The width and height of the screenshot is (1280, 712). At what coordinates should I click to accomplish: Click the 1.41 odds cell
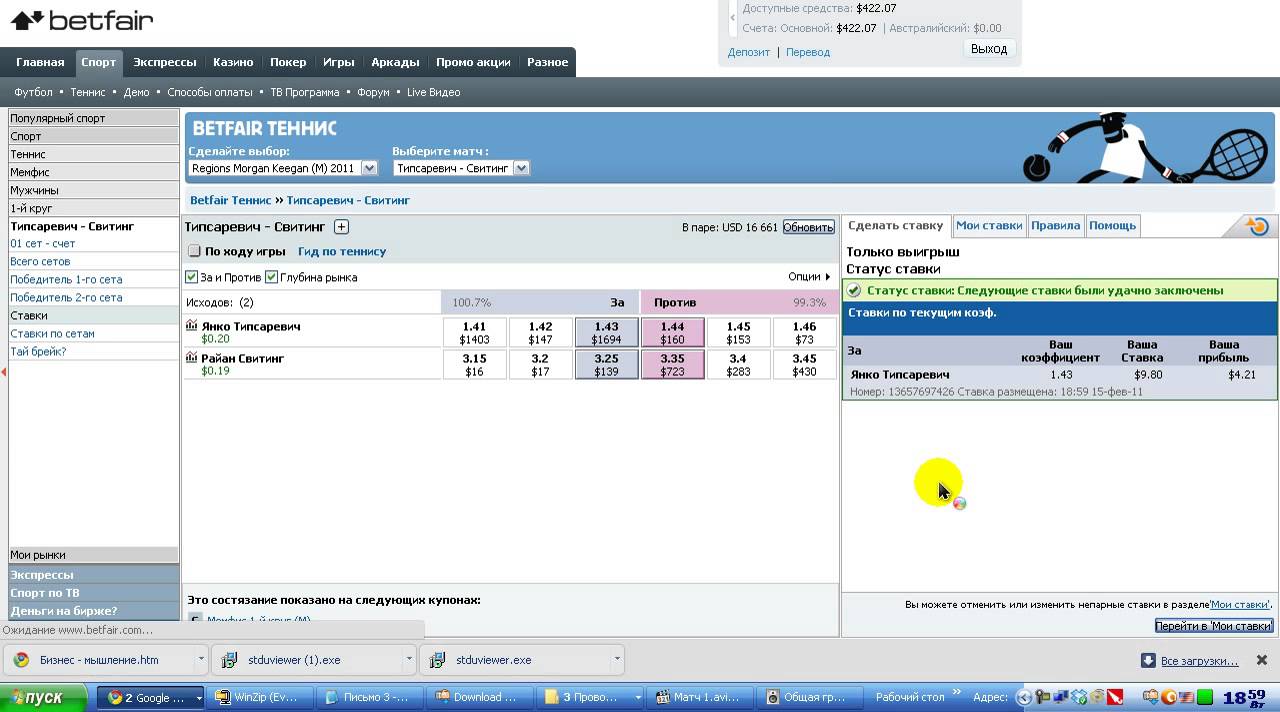click(x=474, y=333)
